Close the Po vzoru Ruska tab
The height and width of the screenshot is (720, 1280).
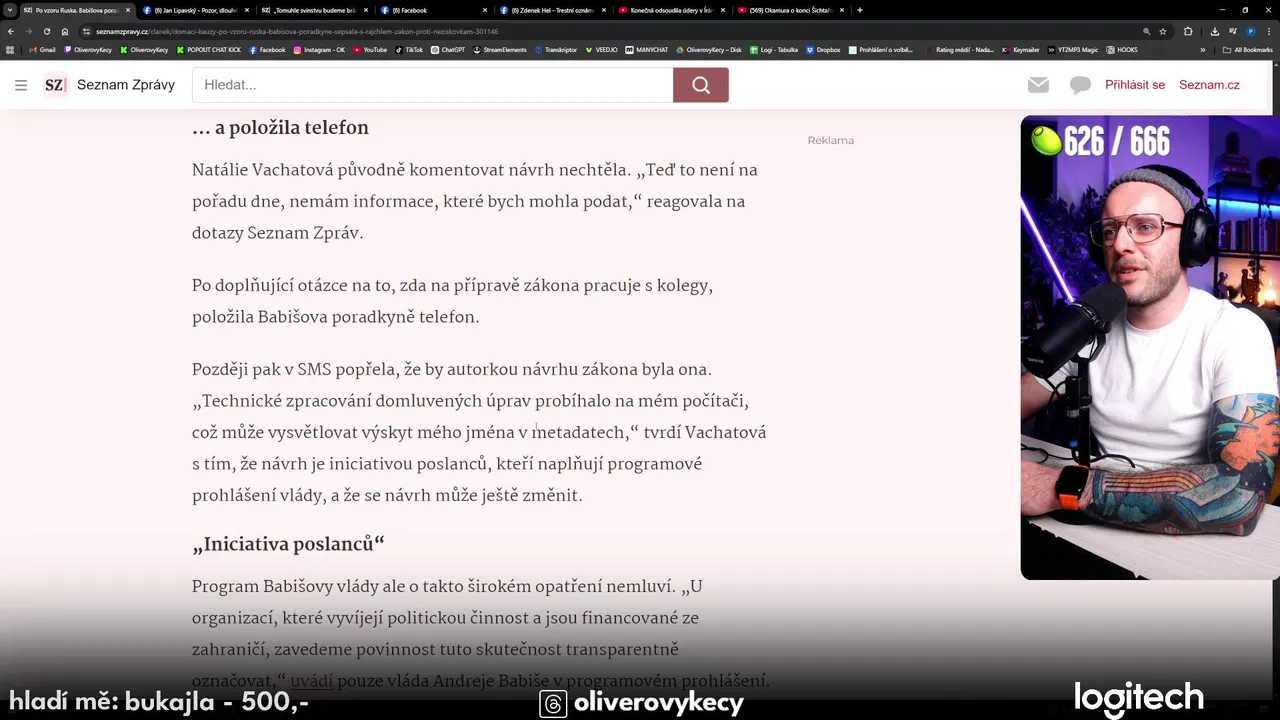127,10
